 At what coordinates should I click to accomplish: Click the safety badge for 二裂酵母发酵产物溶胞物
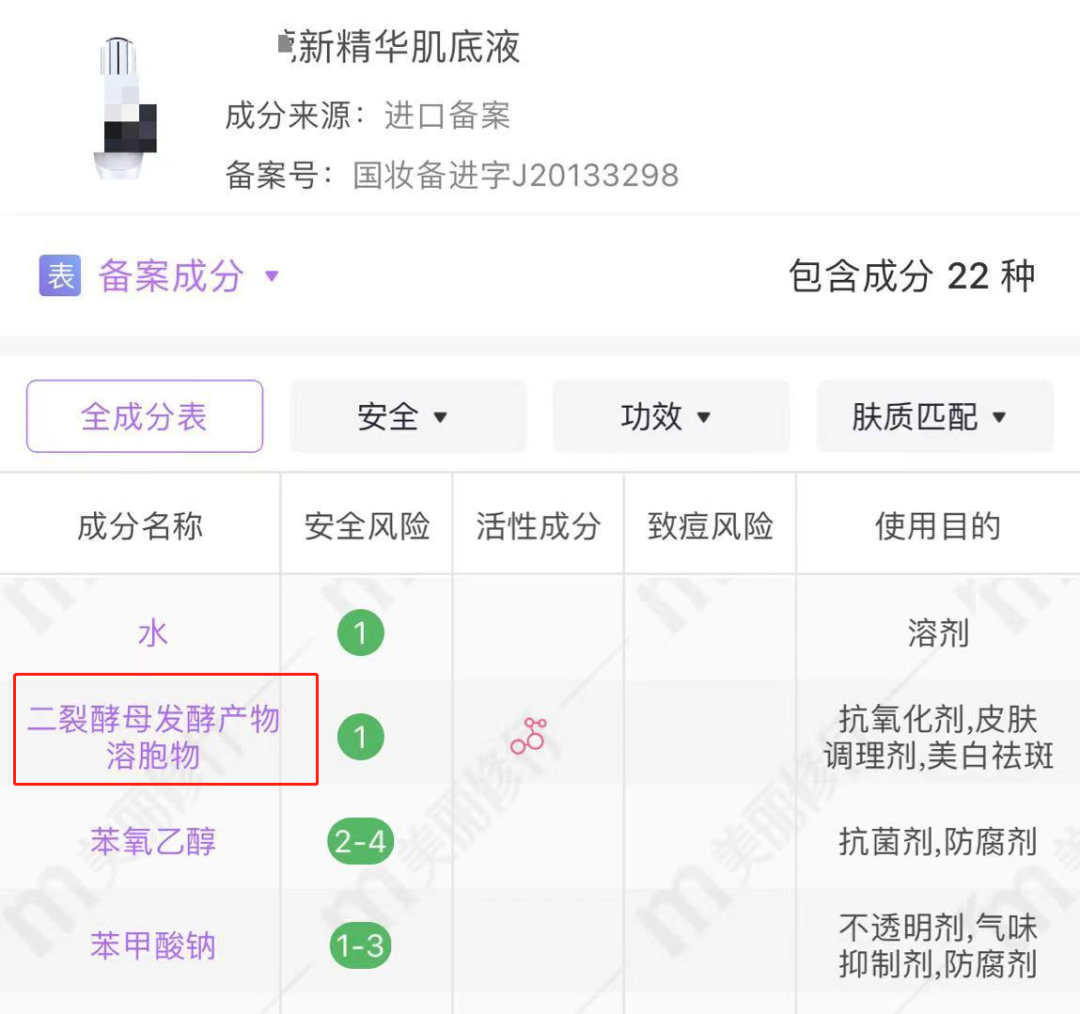click(x=361, y=738)
